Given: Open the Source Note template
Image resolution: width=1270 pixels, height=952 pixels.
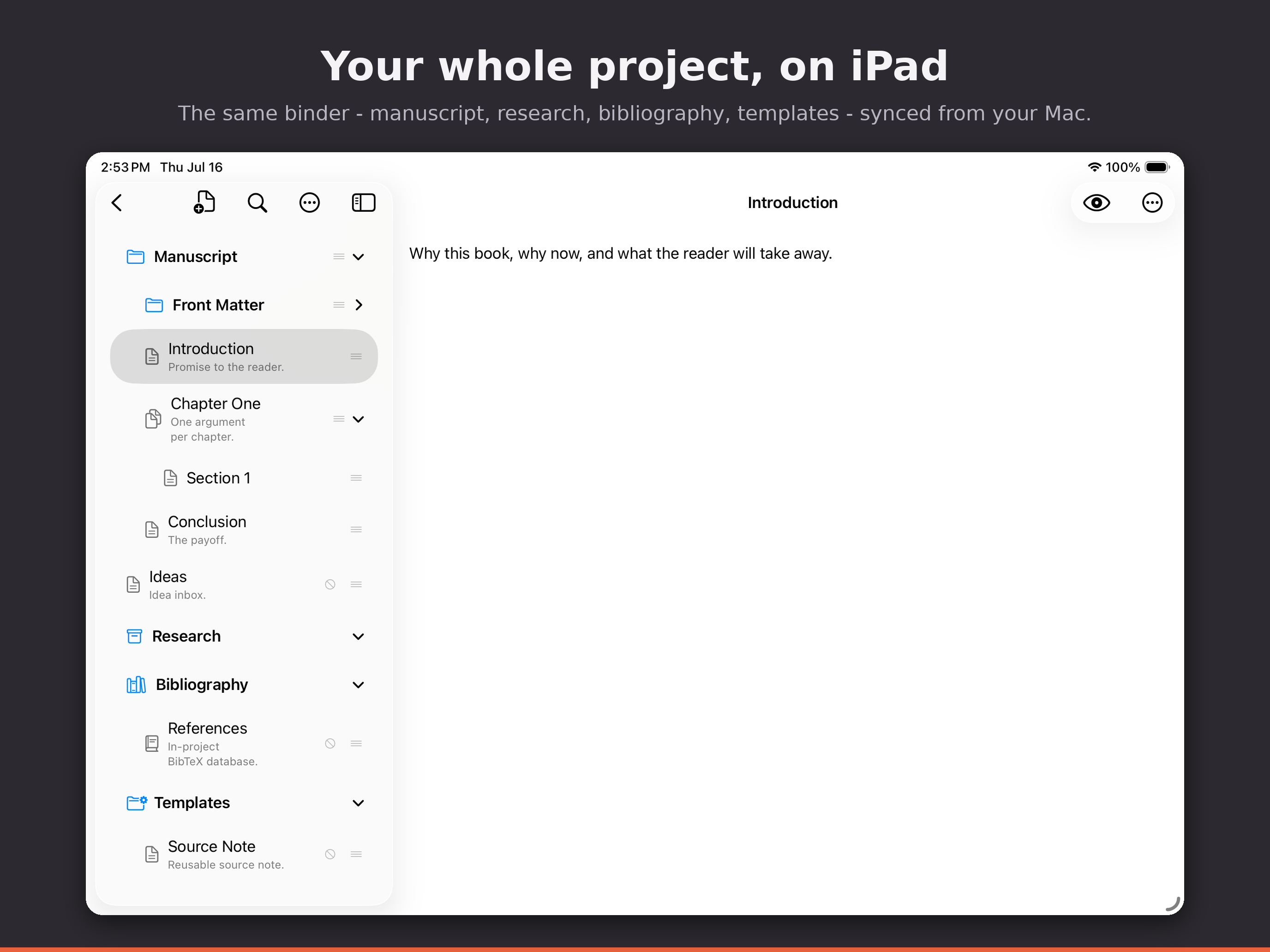Looking at the screenshot, I should tap(244, 854).
